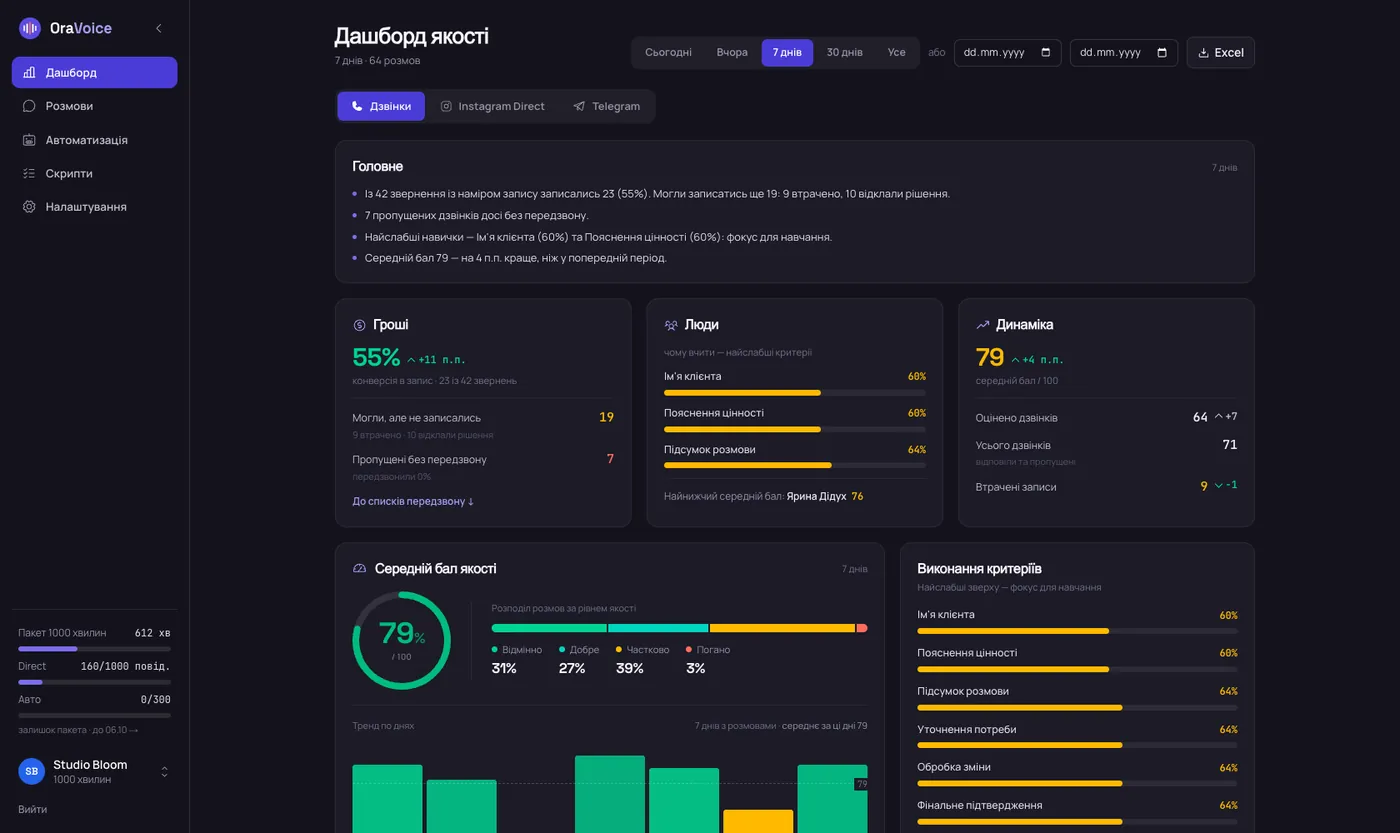The height and width of the screenshot is (833, 1400).
Task: Click the Оцінено дзвінків label
Action: (x=1016, y=418)
